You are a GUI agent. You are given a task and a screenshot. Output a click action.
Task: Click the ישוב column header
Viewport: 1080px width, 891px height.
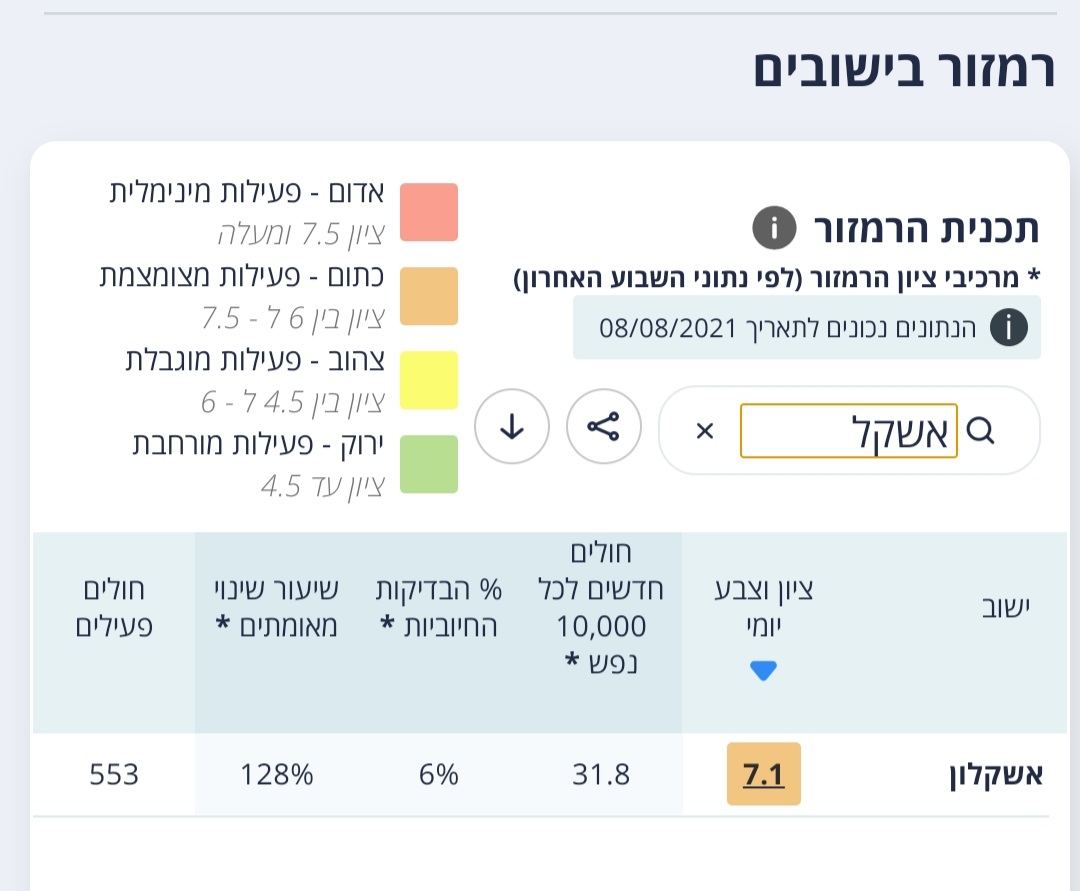[1006, 607]
